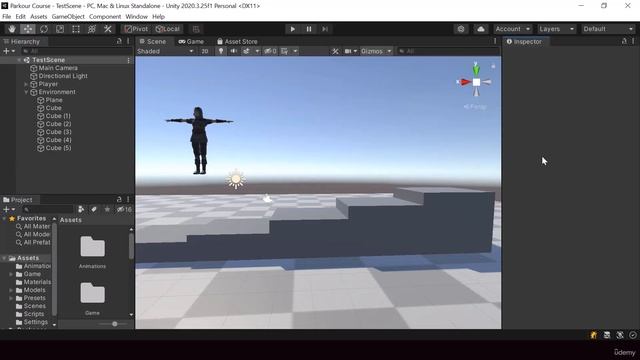Click the scene search field

pos(448,51)
